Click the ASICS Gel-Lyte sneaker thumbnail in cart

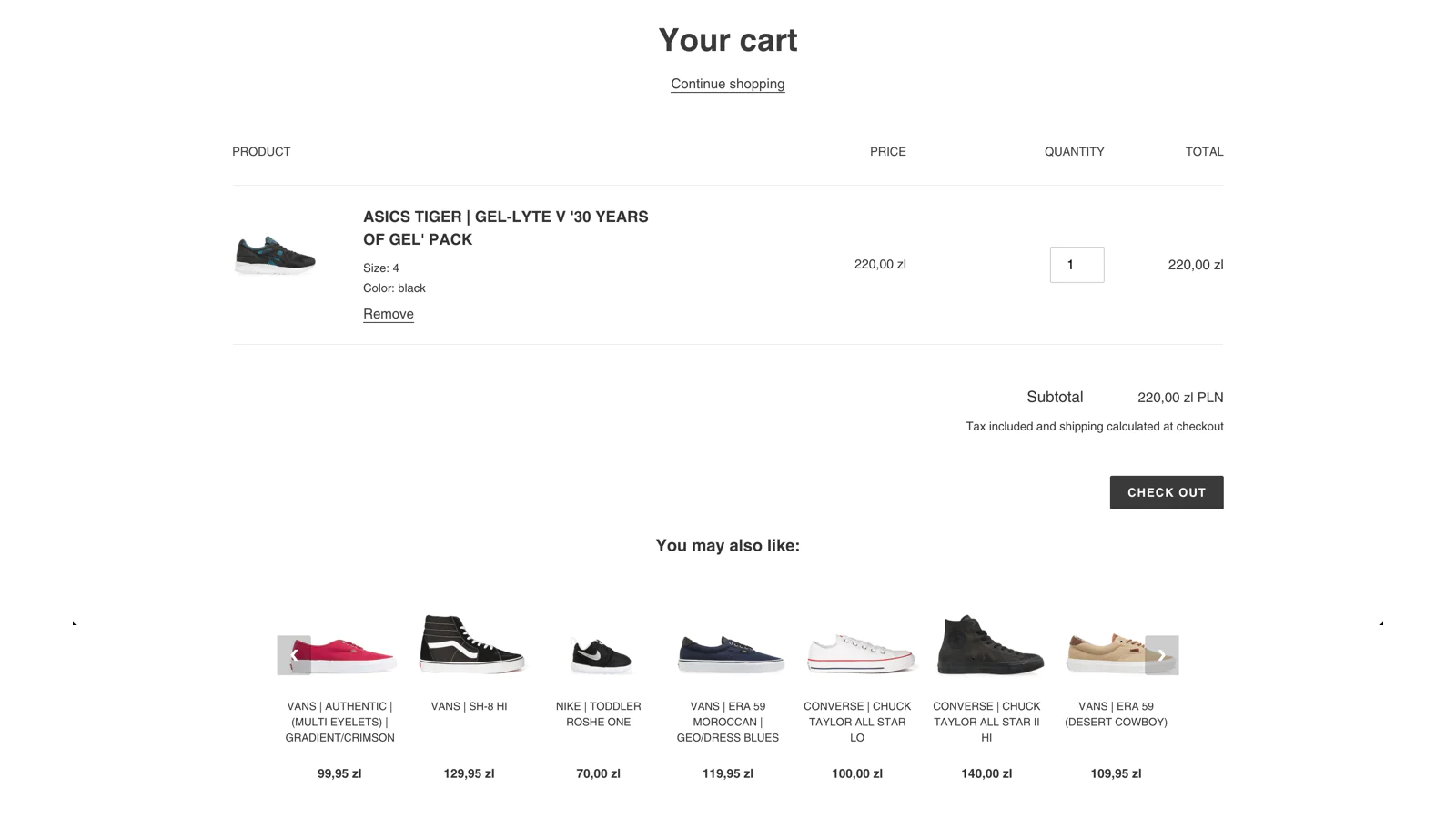click(275, 255)
